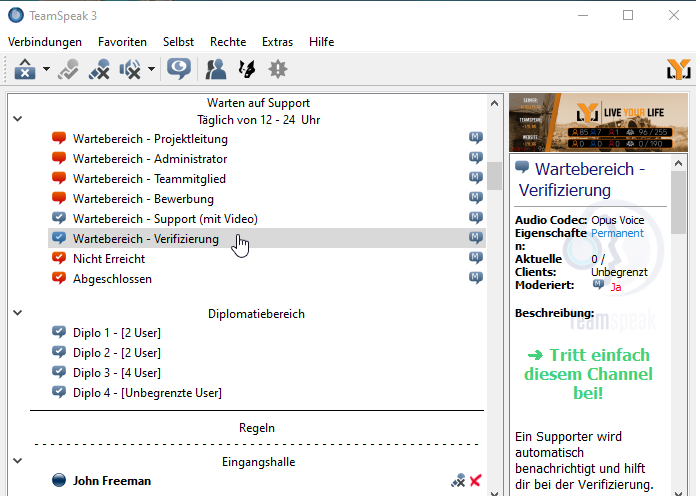Click the LYL logo icon in the toolbar
Viewport: 696px width, 496px height.
[679, 69]
